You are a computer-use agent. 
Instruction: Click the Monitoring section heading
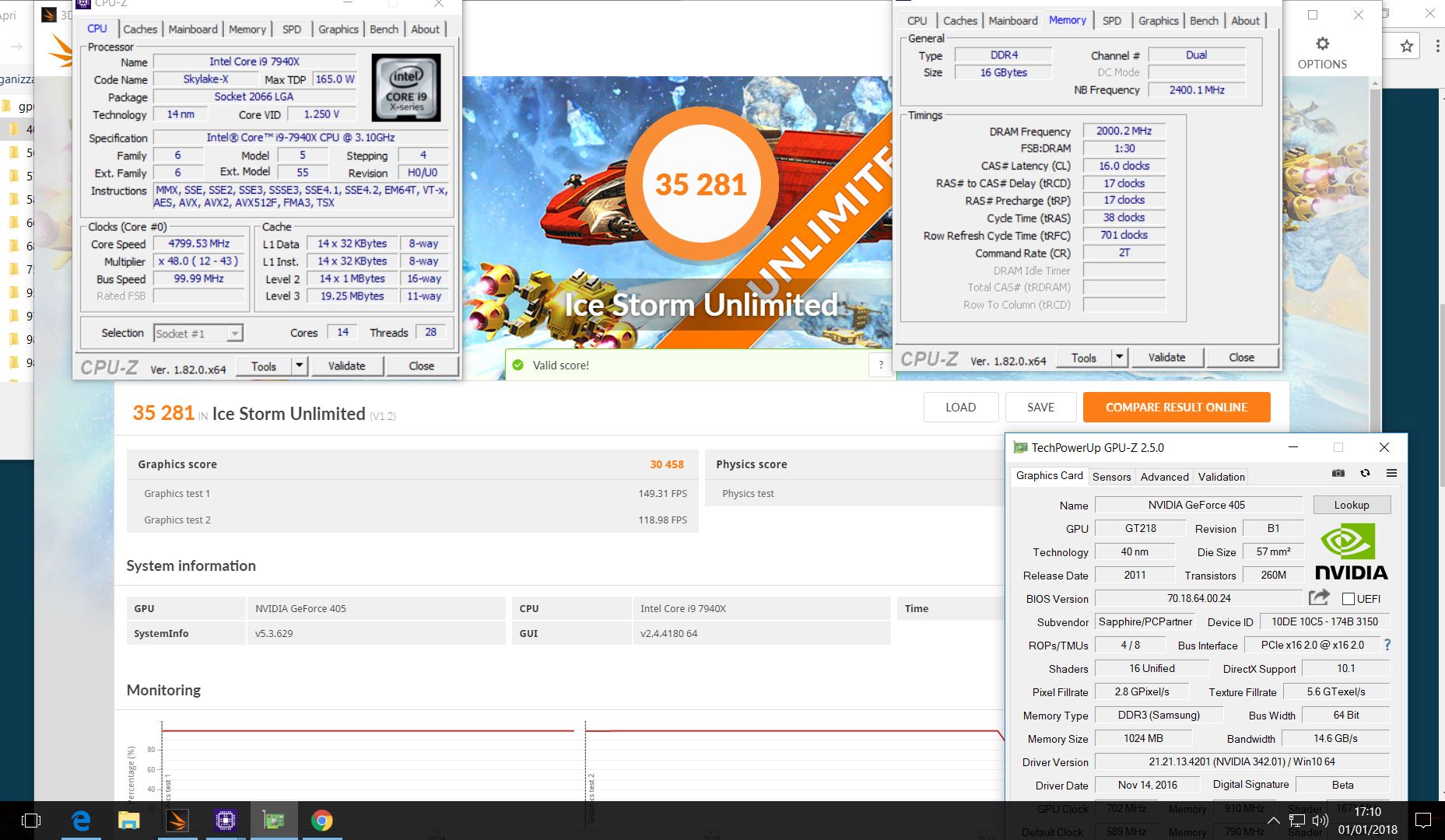[163, 690]
